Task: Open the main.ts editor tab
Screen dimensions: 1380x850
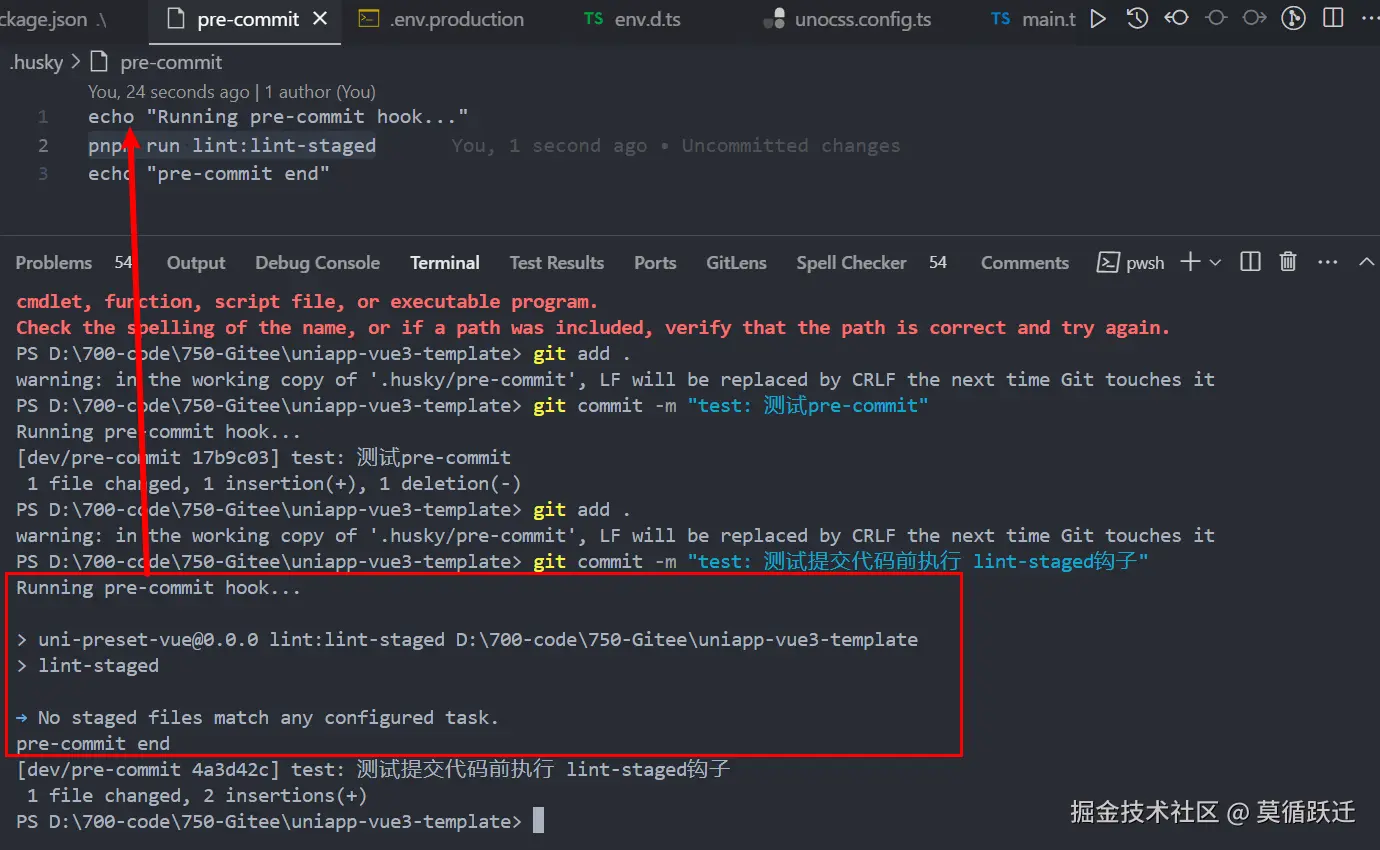Action: click(1032, 19)
